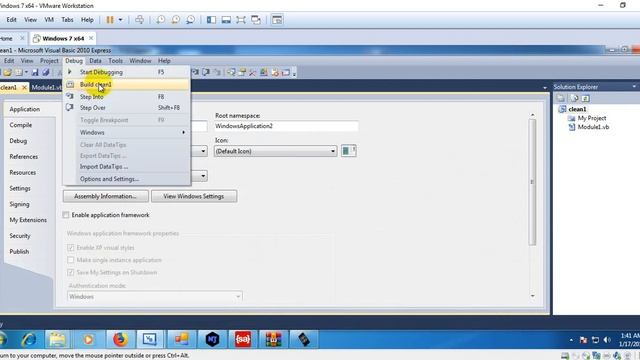
Task: Click the Assembly Information button
Action: [105, 196]
